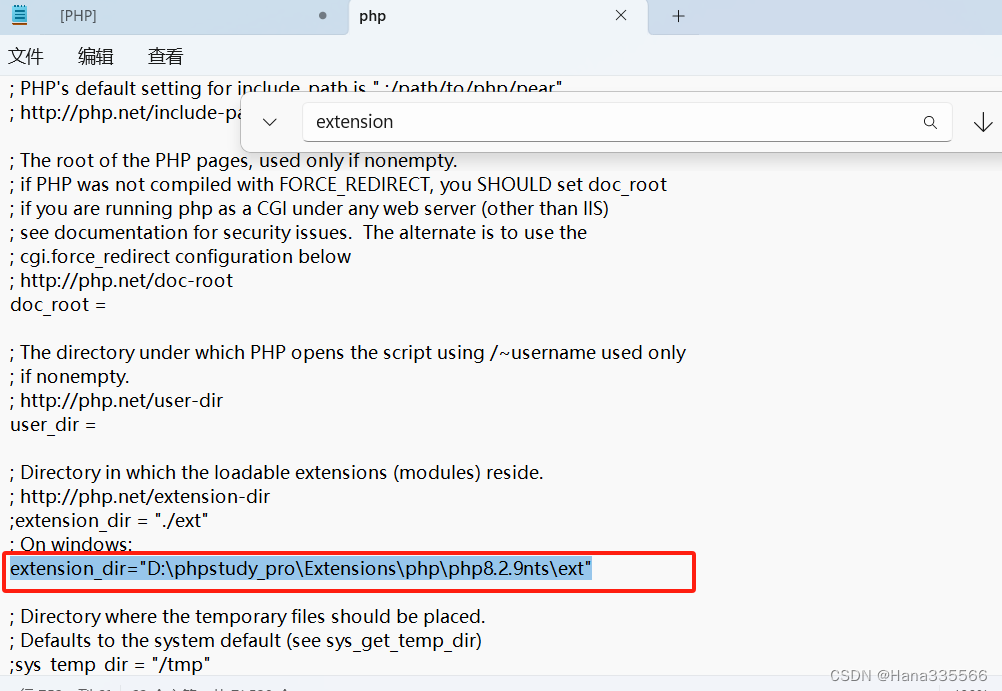Click the http://php.net/doc-root line
1002x691 pixels.
coord(121,281)
